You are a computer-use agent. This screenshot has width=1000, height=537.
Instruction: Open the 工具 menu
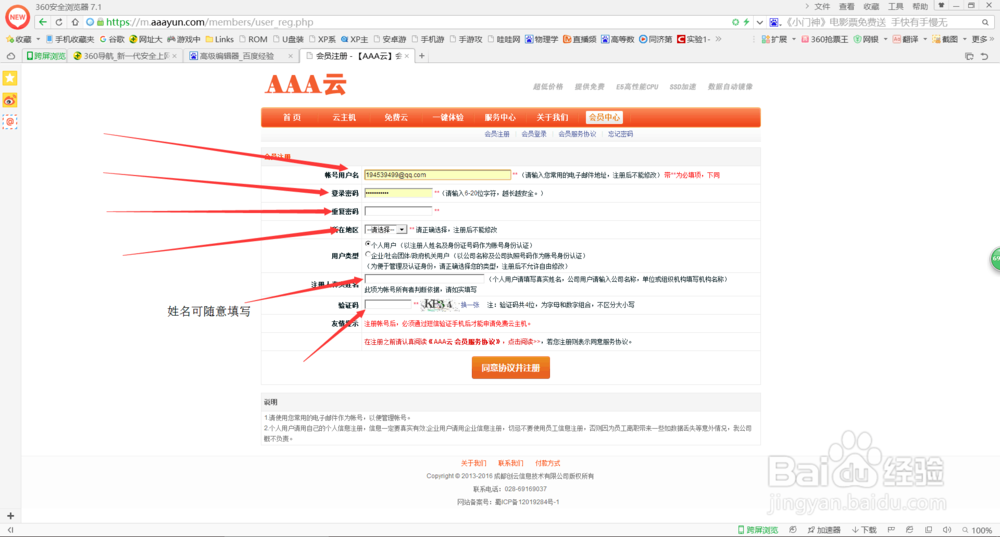[896, 6]
